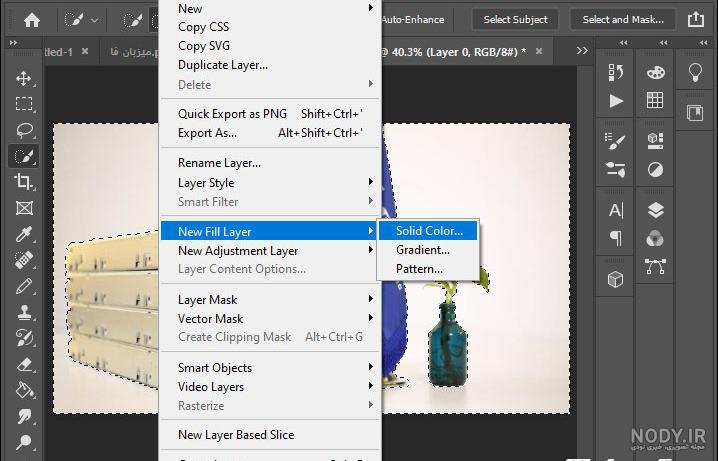Viewport: 718px width, 461px height.
Task: Highlight New Fill Layer entry
Action: click(270, 231)
